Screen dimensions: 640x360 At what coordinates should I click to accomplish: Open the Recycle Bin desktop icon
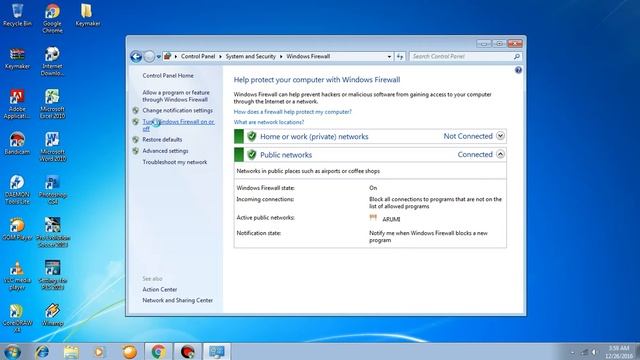click(x=17, y=15)
